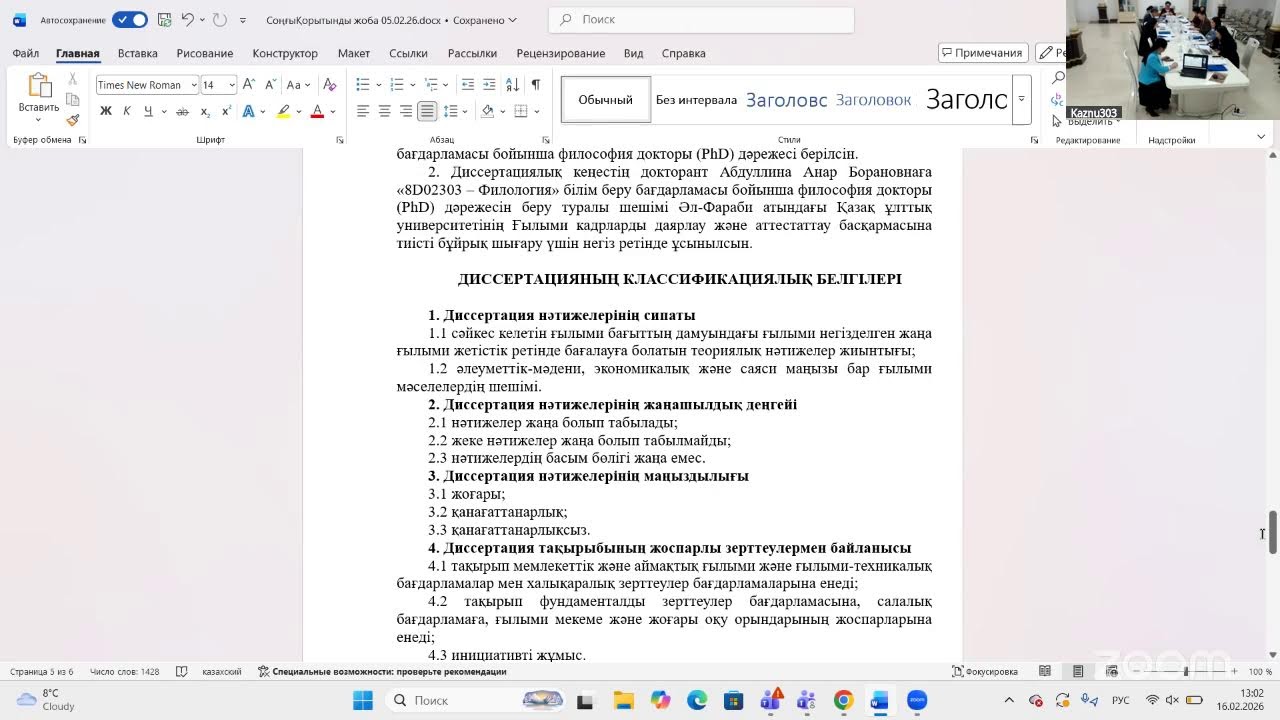Toggle Underline (Ч) formatting

tap(148, 111)
